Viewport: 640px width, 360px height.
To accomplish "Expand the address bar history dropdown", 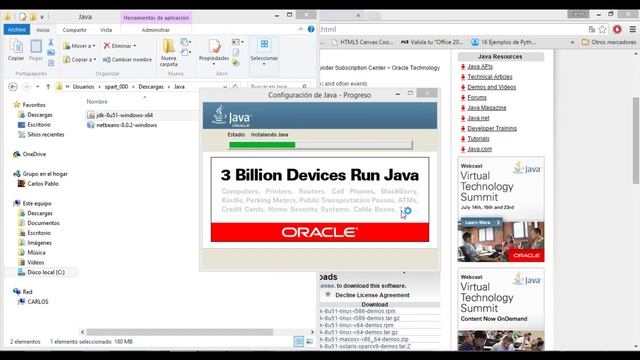I will [x=224, y=87].
